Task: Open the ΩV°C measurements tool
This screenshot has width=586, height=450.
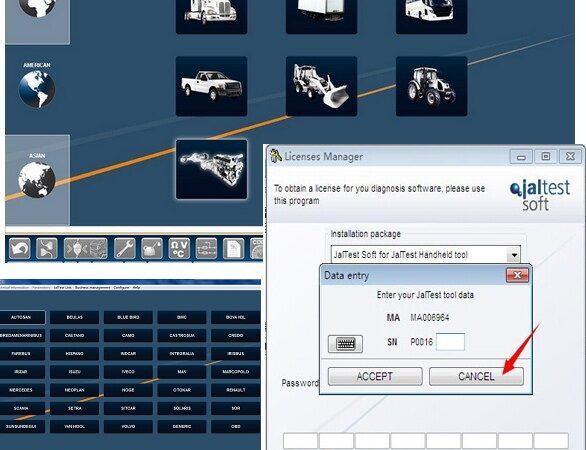Action: pyautogui.click(x=179, y=249)
